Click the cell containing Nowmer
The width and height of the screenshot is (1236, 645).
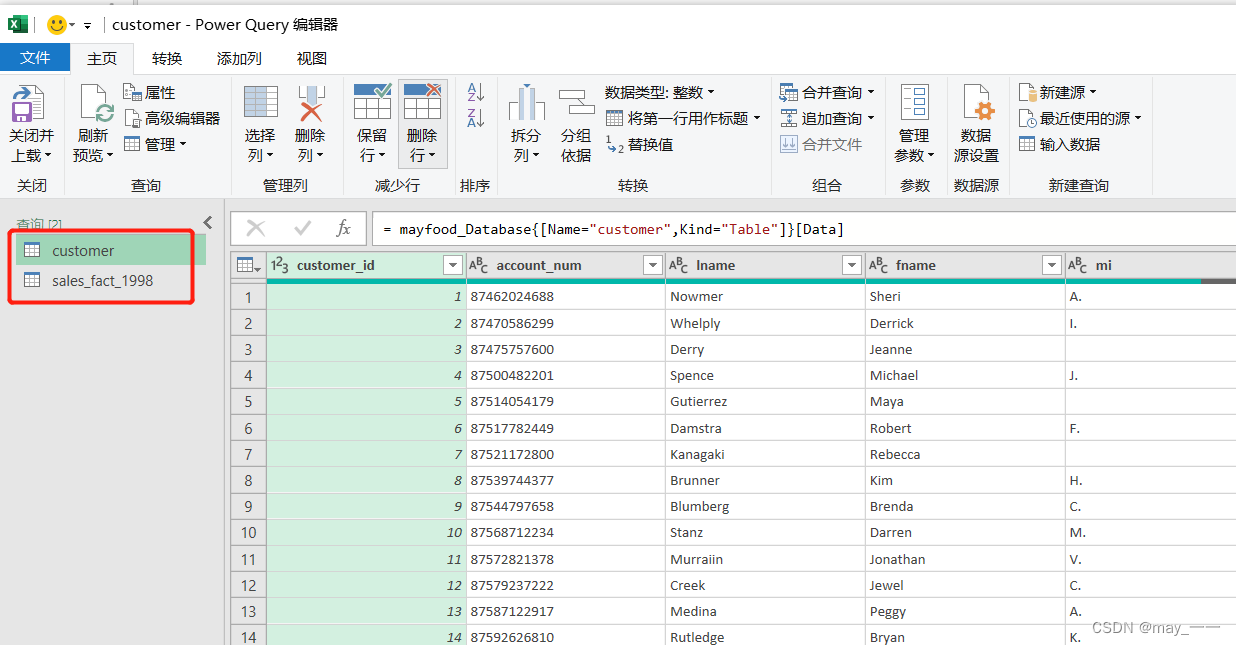[765, 296]
